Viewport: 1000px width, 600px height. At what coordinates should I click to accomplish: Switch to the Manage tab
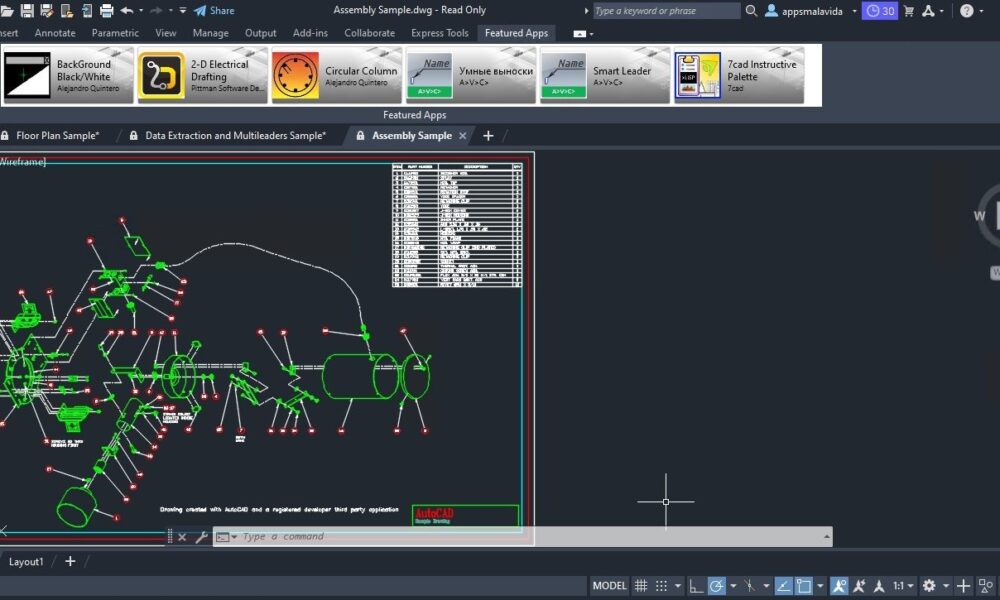point(210,33)
